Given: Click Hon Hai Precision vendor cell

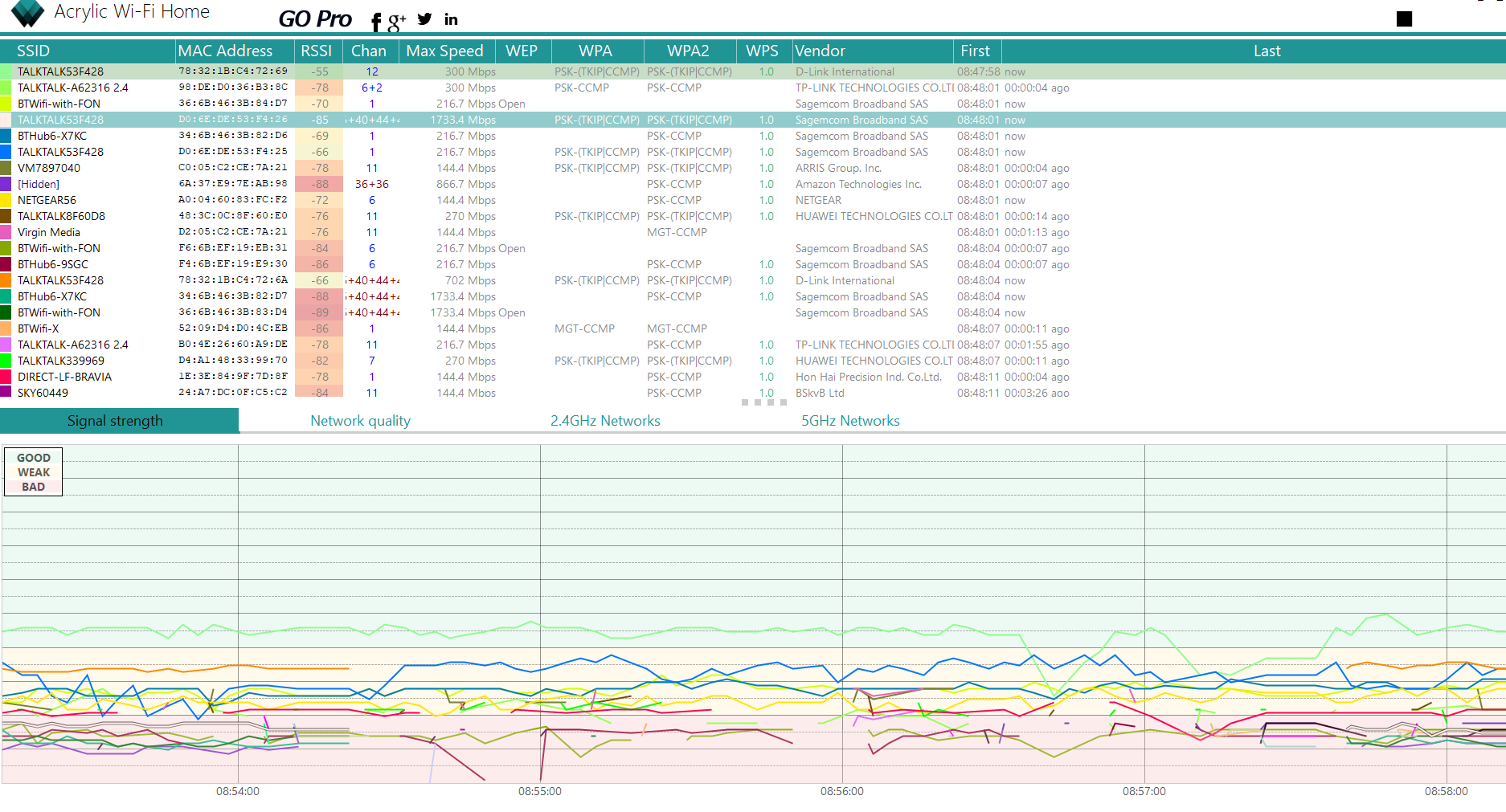Looking at the screenshot, I should (868, 377).
